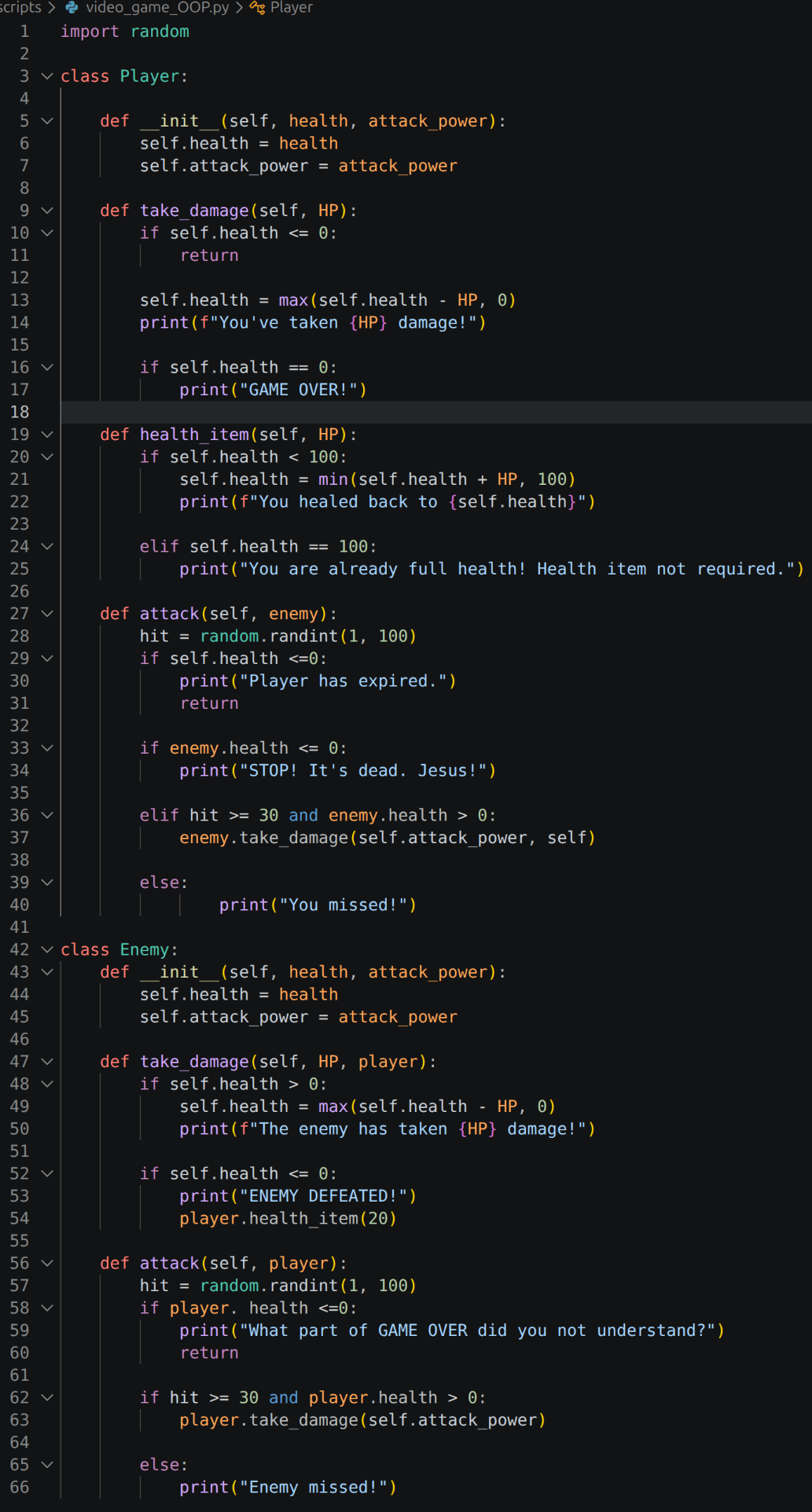The image size is (812, 1512).
Task: Click 'player.take_damage(self.attack_power)' on line 63
Action: tap(362, 1420)
